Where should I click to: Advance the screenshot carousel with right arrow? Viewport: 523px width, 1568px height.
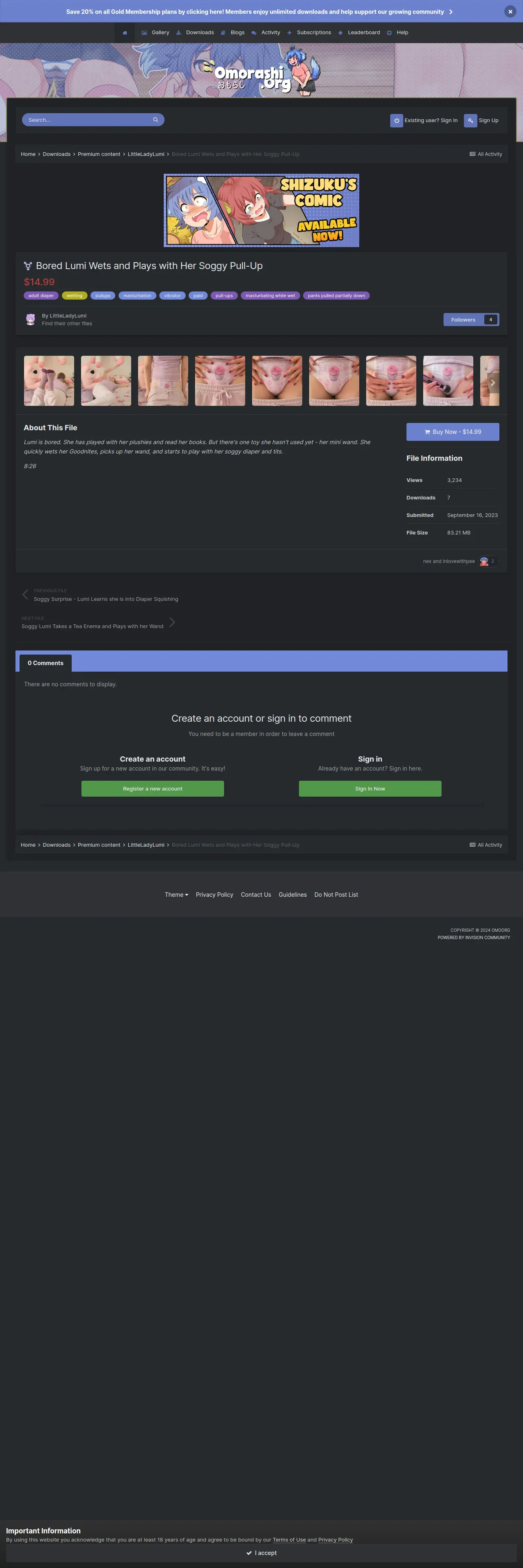492,382
